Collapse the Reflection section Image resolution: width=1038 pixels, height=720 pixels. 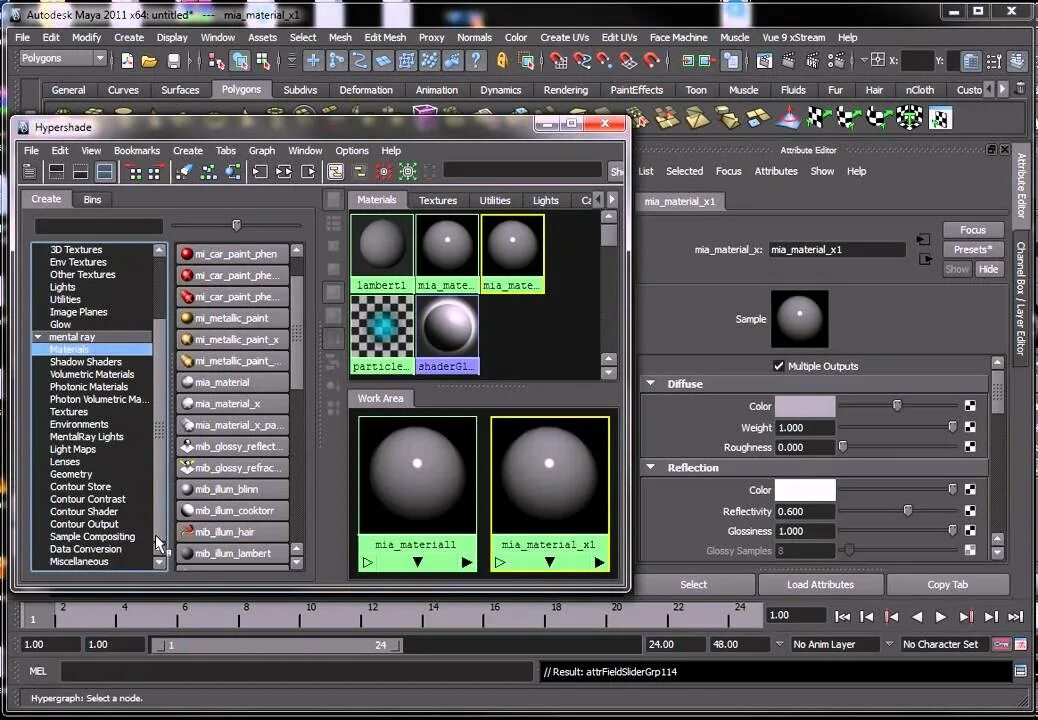[x=651, y=467]
